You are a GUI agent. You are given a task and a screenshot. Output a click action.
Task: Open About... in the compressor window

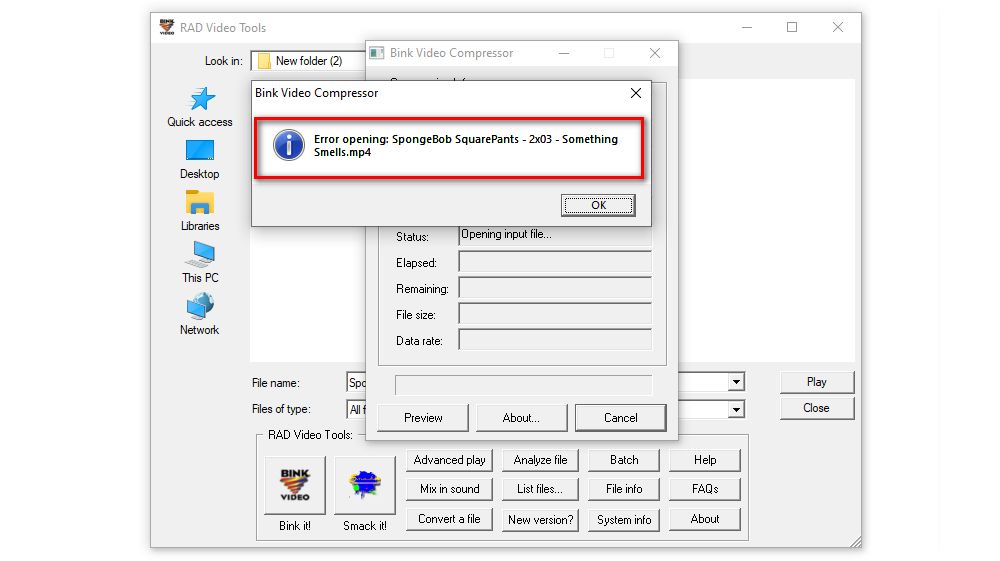coord(521,418)
